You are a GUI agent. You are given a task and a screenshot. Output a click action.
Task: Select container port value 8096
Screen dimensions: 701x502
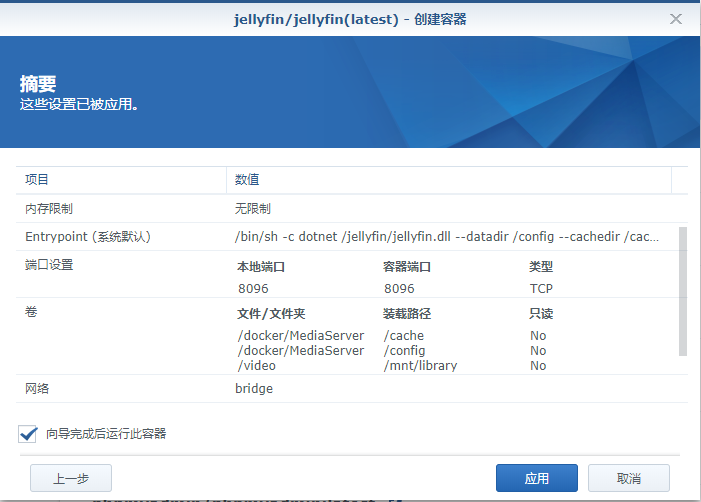[399, 289]
